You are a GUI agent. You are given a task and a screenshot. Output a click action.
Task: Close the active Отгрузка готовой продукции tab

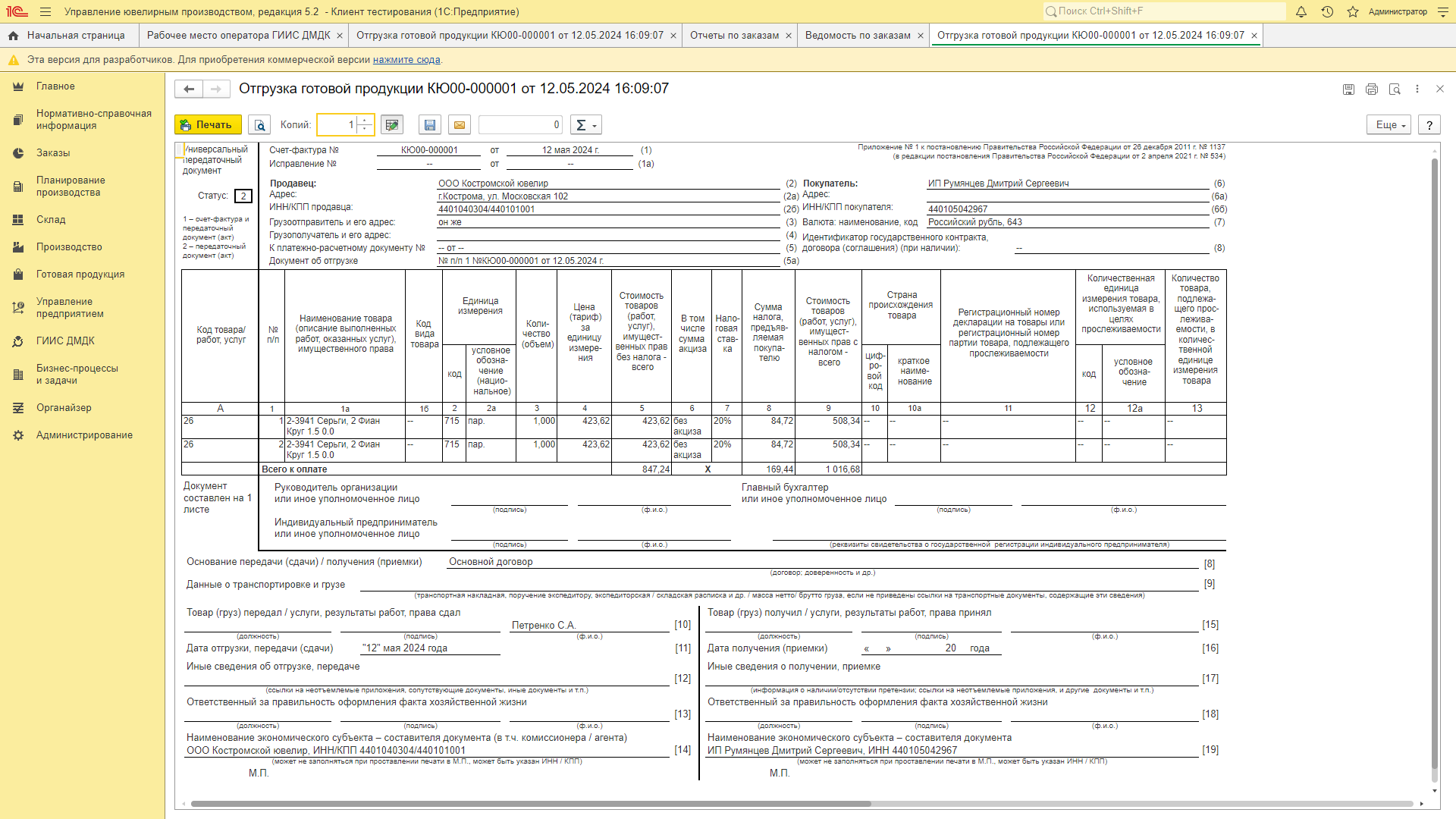click(1254, 36)
